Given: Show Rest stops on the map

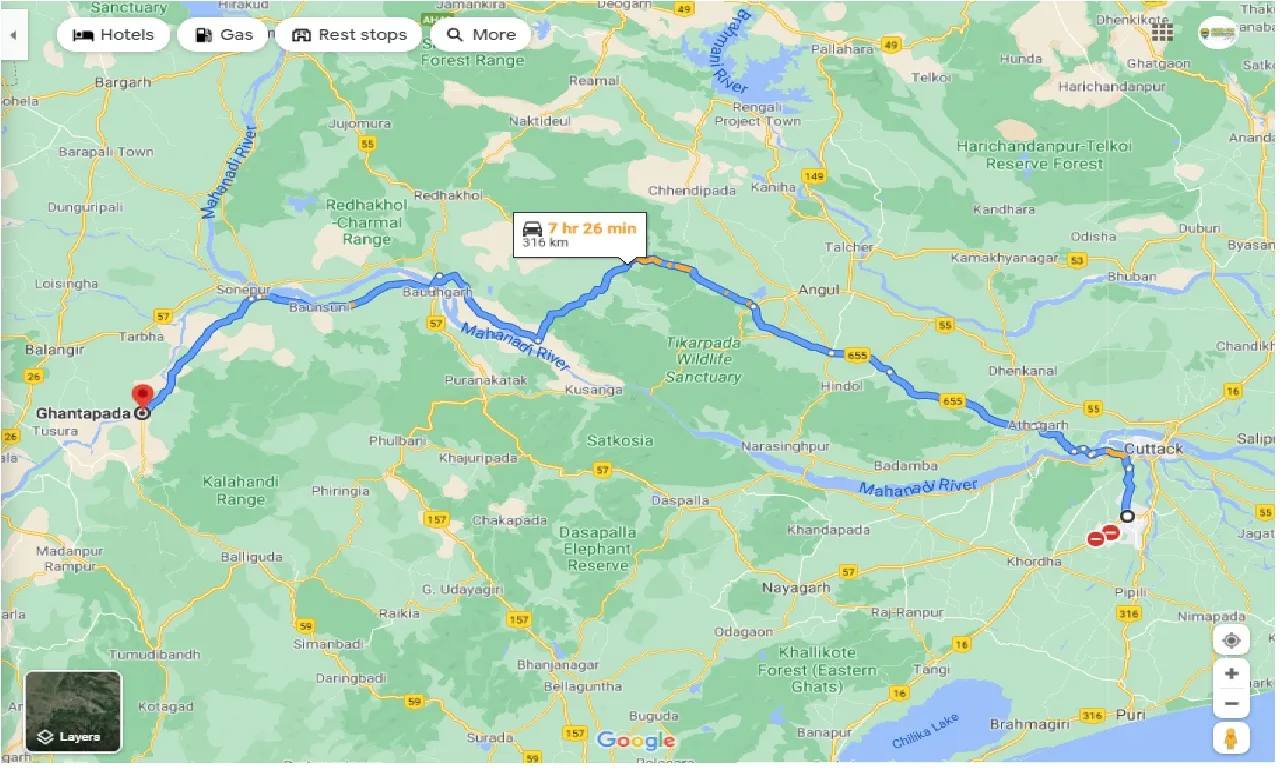Looking at the screenshot, I should pos(348,35).
